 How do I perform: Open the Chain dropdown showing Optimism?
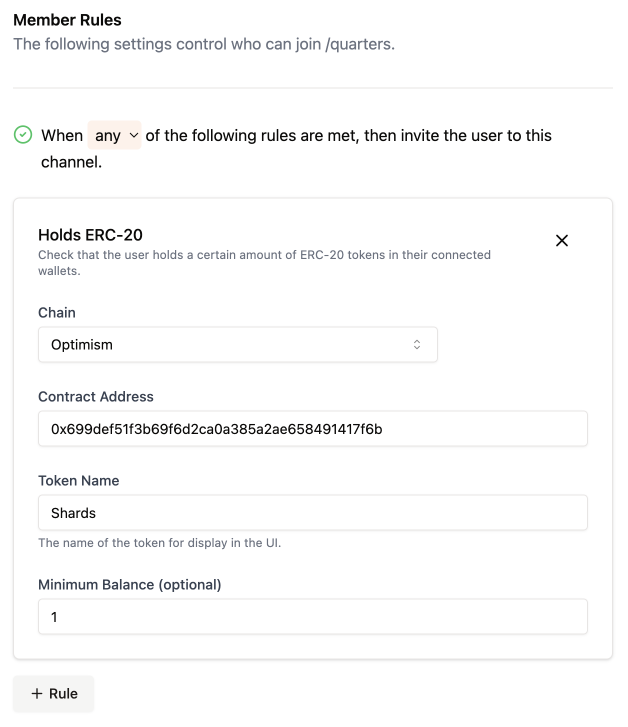[238, 345]
